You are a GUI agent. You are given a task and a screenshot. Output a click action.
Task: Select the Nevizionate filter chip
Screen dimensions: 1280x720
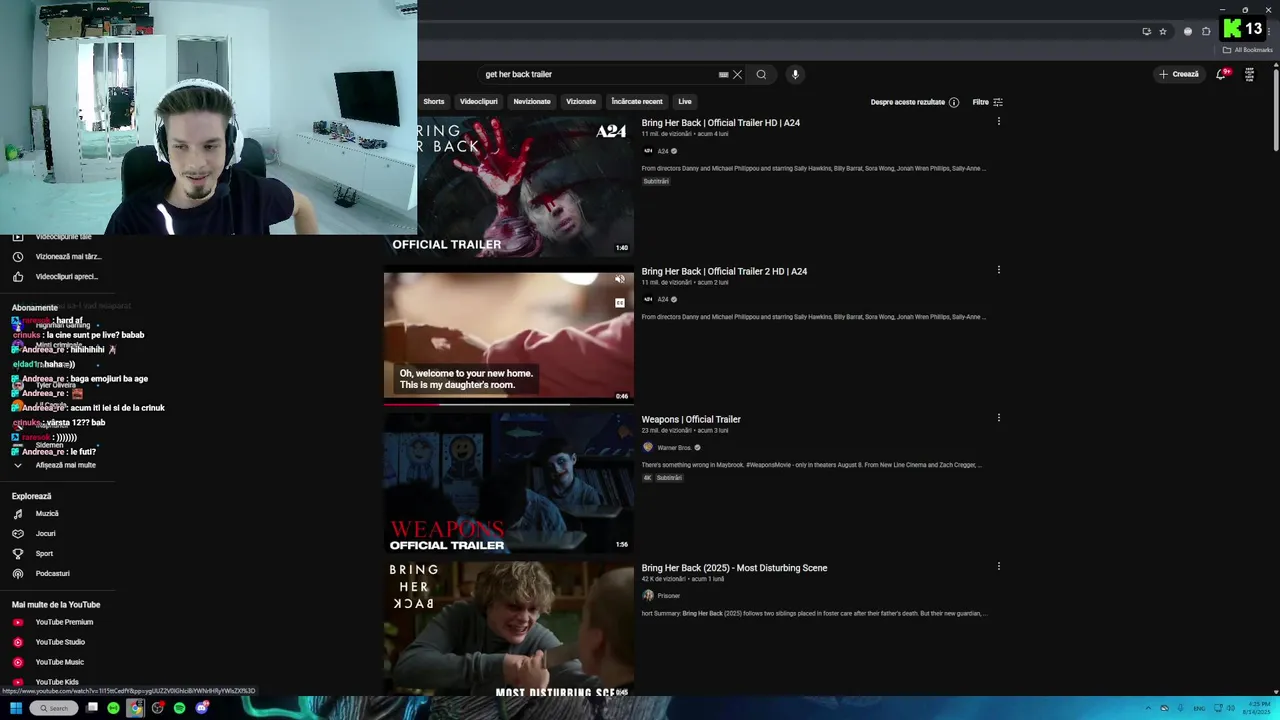[532, 101]
